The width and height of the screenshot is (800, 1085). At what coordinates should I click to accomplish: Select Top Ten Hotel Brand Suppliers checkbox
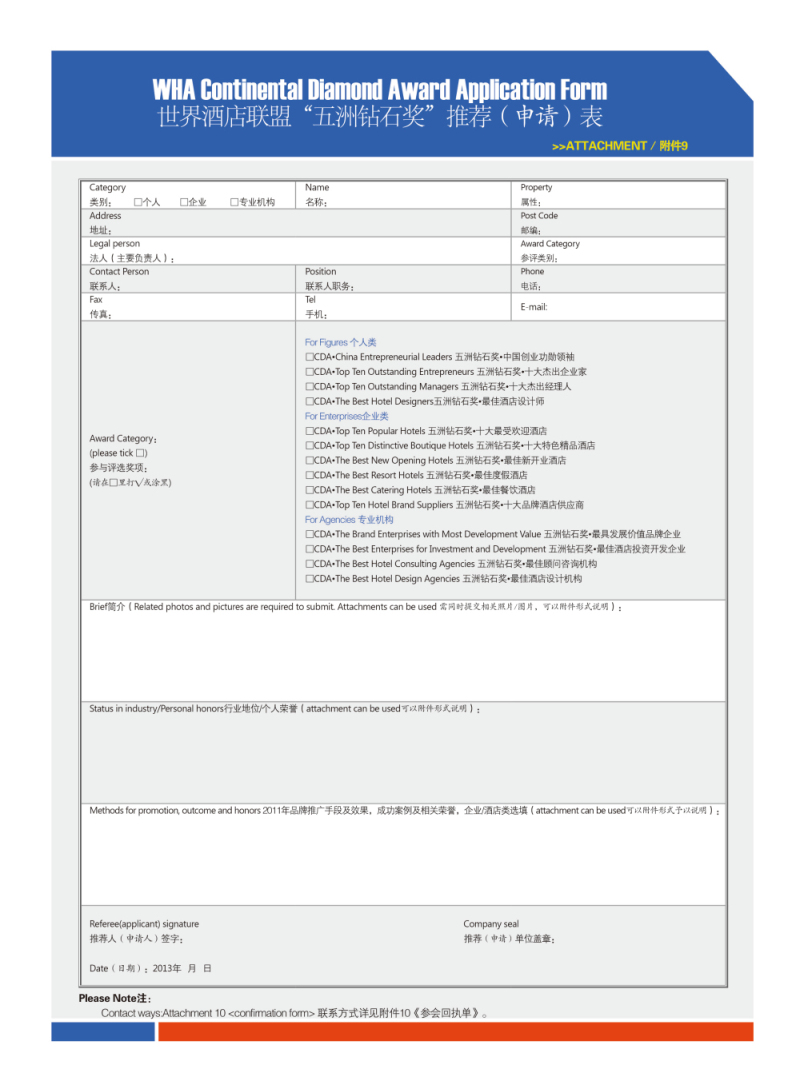(x=310, y=505)
